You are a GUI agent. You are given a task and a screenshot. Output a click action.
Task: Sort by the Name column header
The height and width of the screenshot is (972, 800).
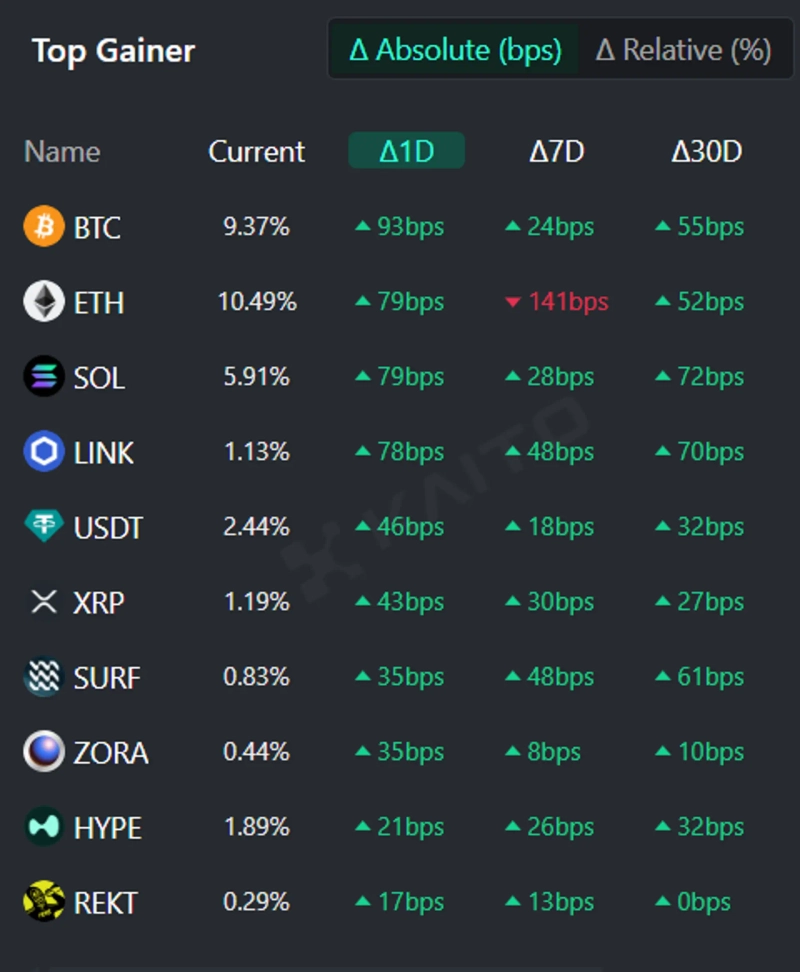click(62, 151)
